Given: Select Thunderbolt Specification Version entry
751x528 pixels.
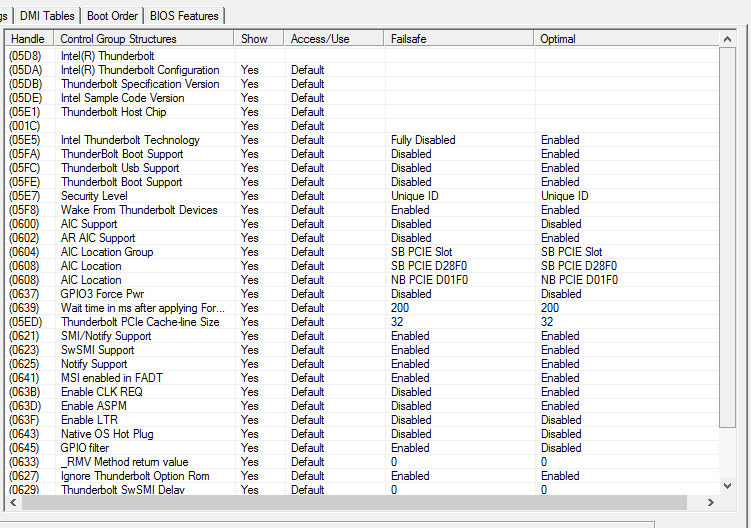Looking at the screenshot, I should tap(140, 84).
